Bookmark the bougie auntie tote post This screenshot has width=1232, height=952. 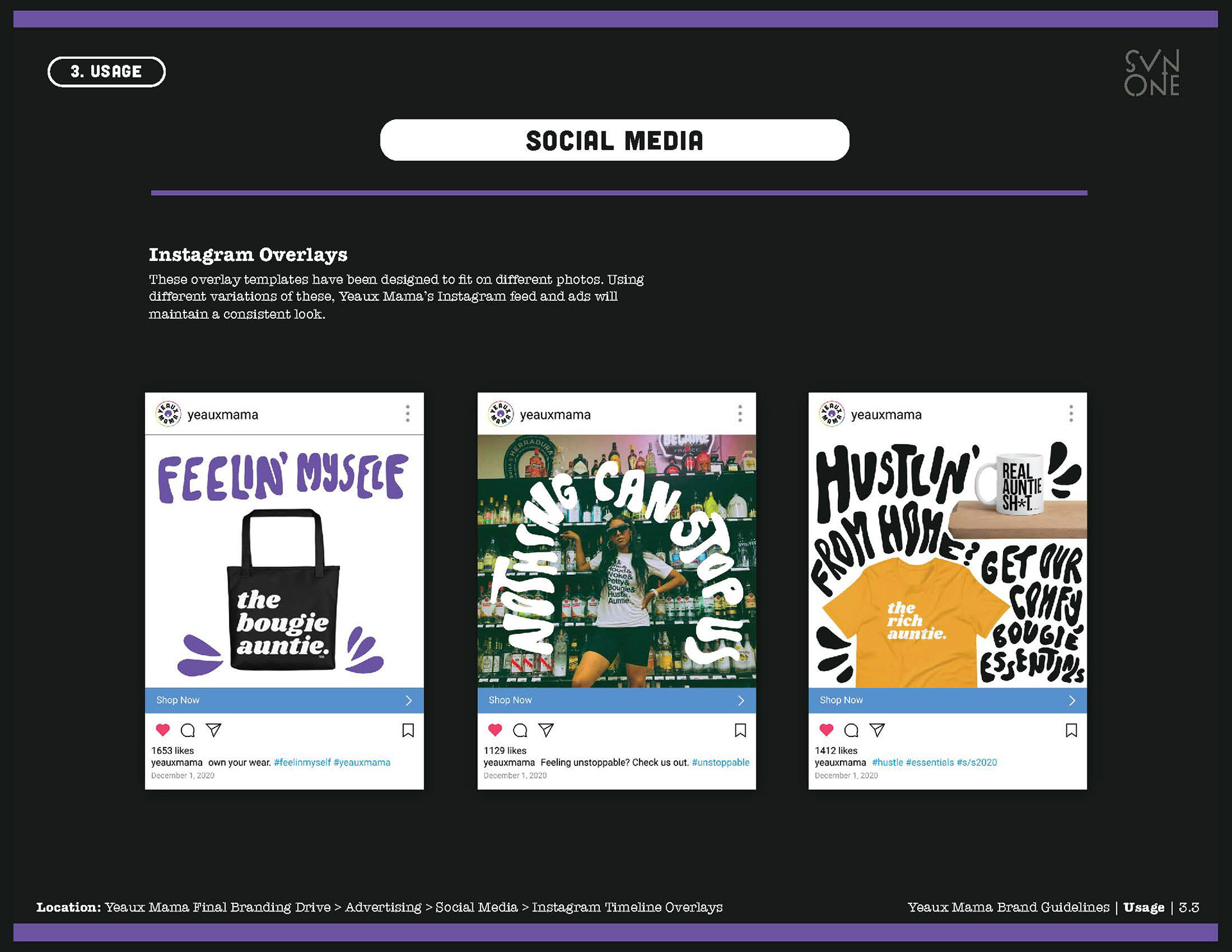tap(408, 730)
